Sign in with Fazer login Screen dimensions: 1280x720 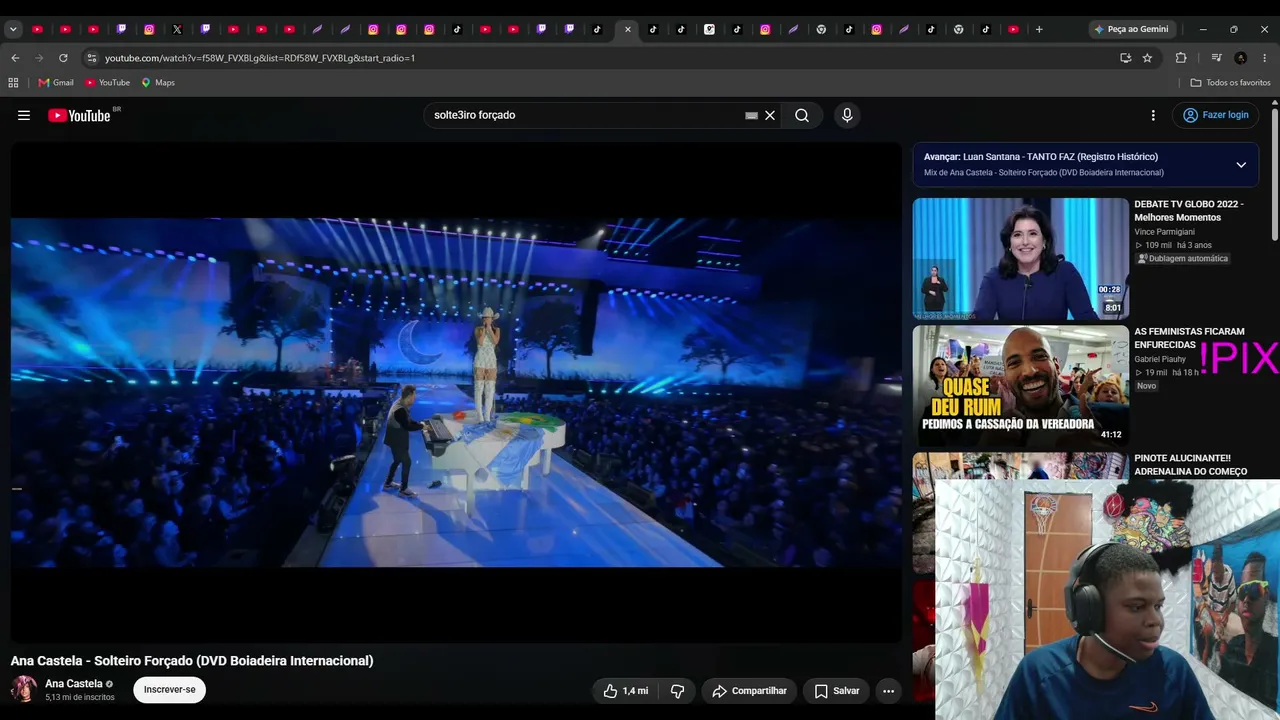pos(1216,115)
